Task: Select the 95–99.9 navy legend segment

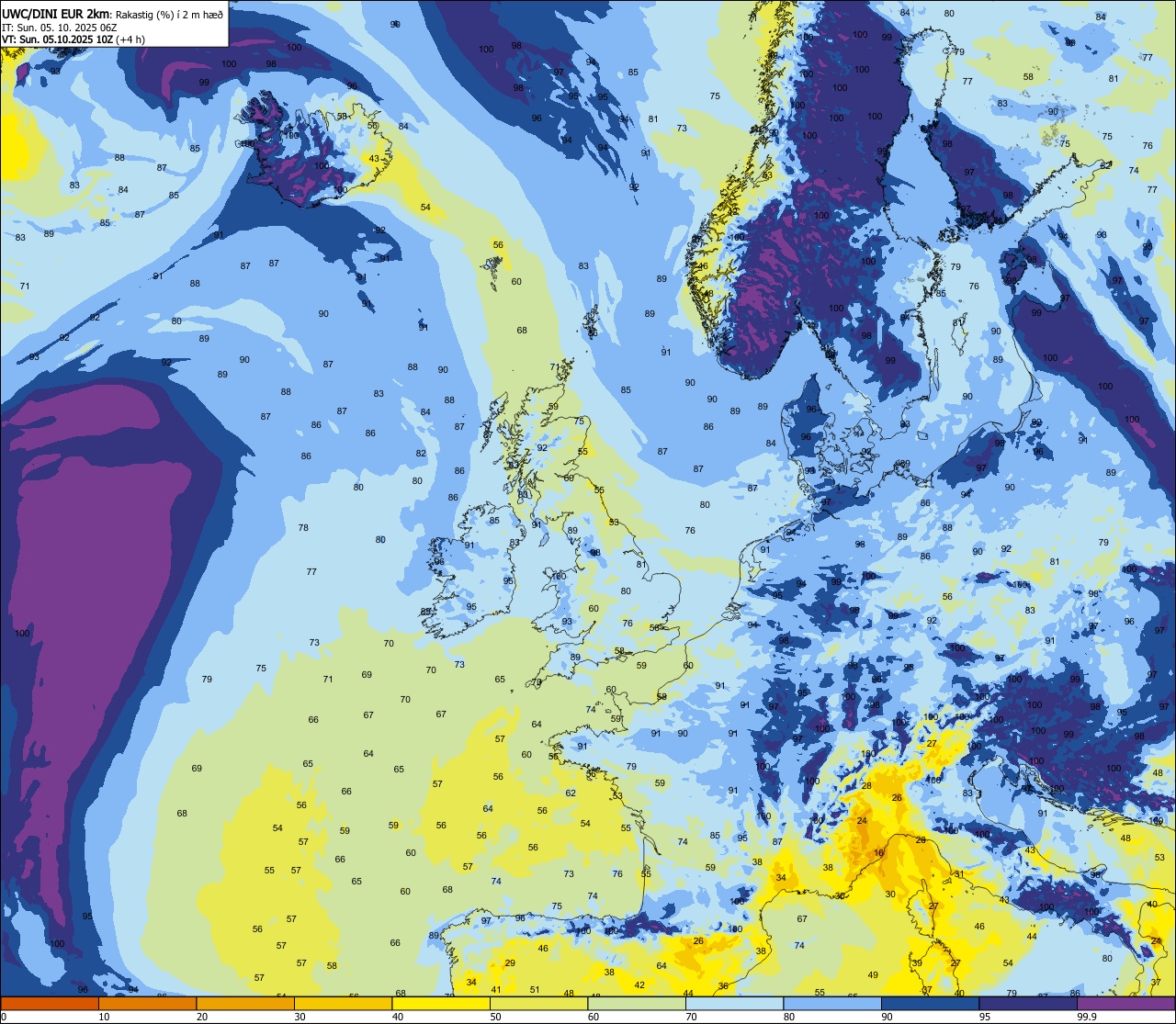Action: (x=1028, y=1003)
